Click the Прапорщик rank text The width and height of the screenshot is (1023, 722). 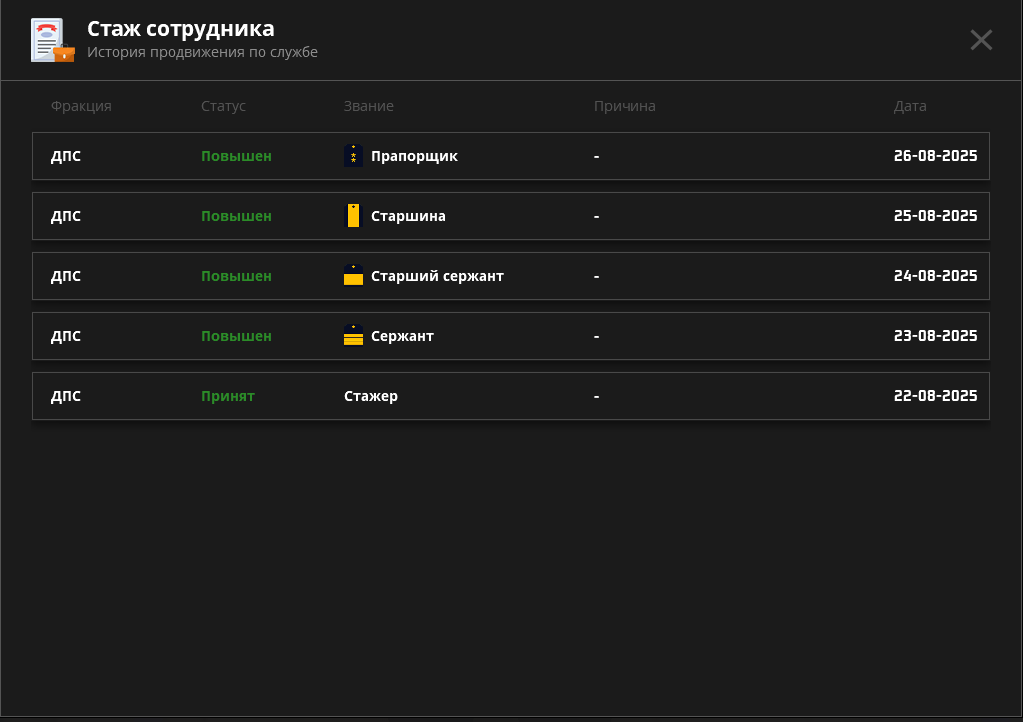(x=414, y=157)
